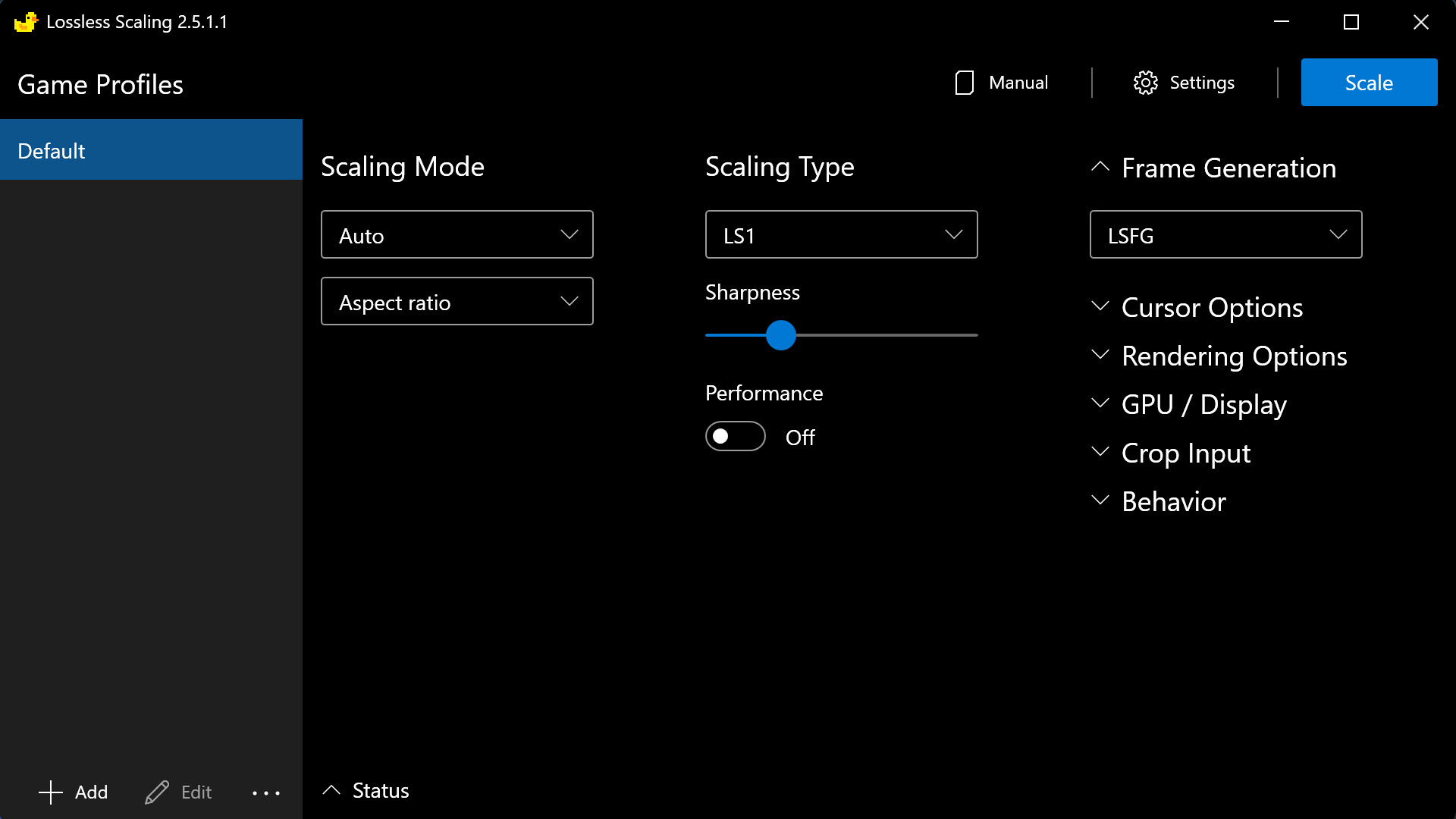
Task: Toggle the Performance mode off
Action: click(735, 435)
